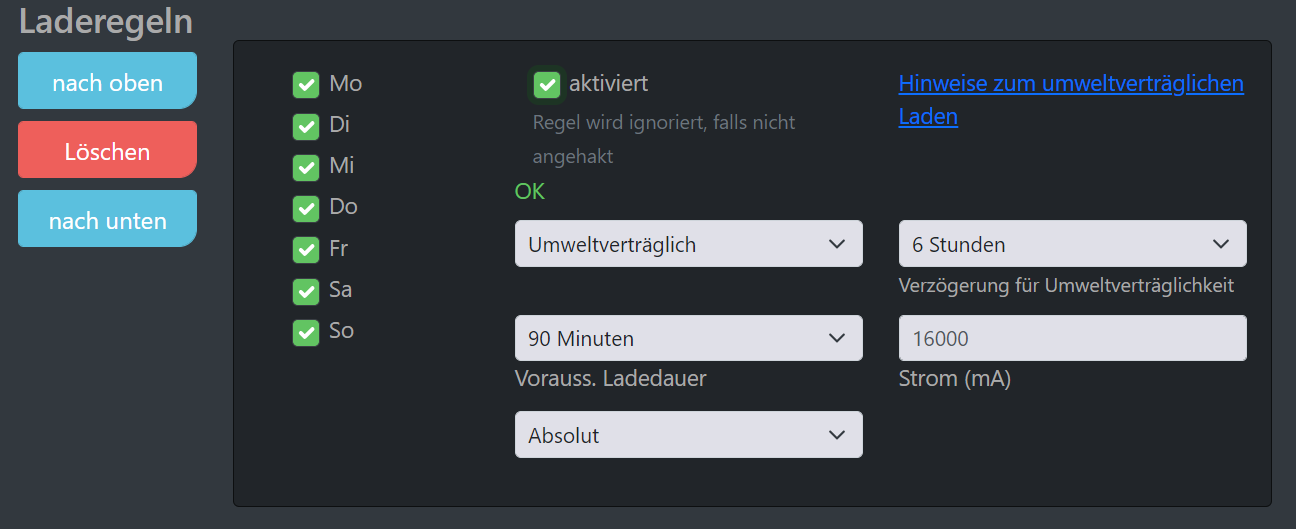The image size is (1296, 529).
Task: Disable the aktiviert rule checkbox
Action: click(x=547, y=85)
